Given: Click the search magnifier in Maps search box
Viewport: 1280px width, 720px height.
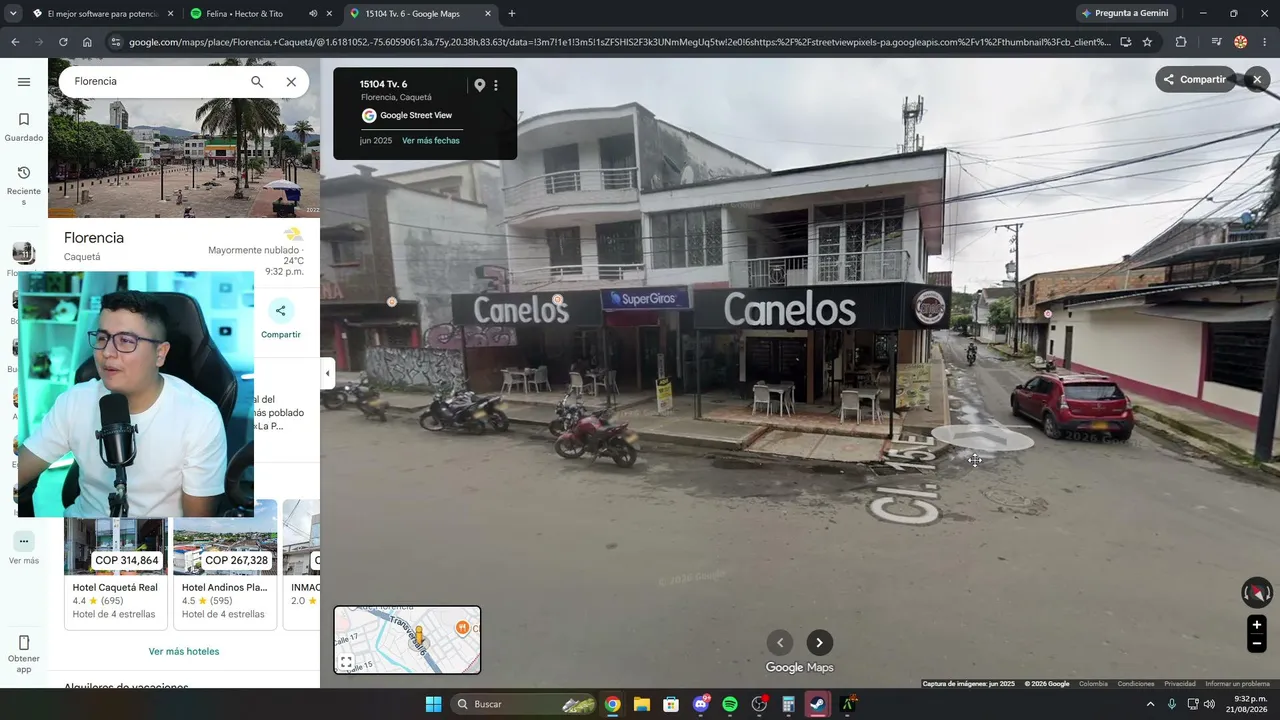Looking at the screenshot, I should pos(257,82).
